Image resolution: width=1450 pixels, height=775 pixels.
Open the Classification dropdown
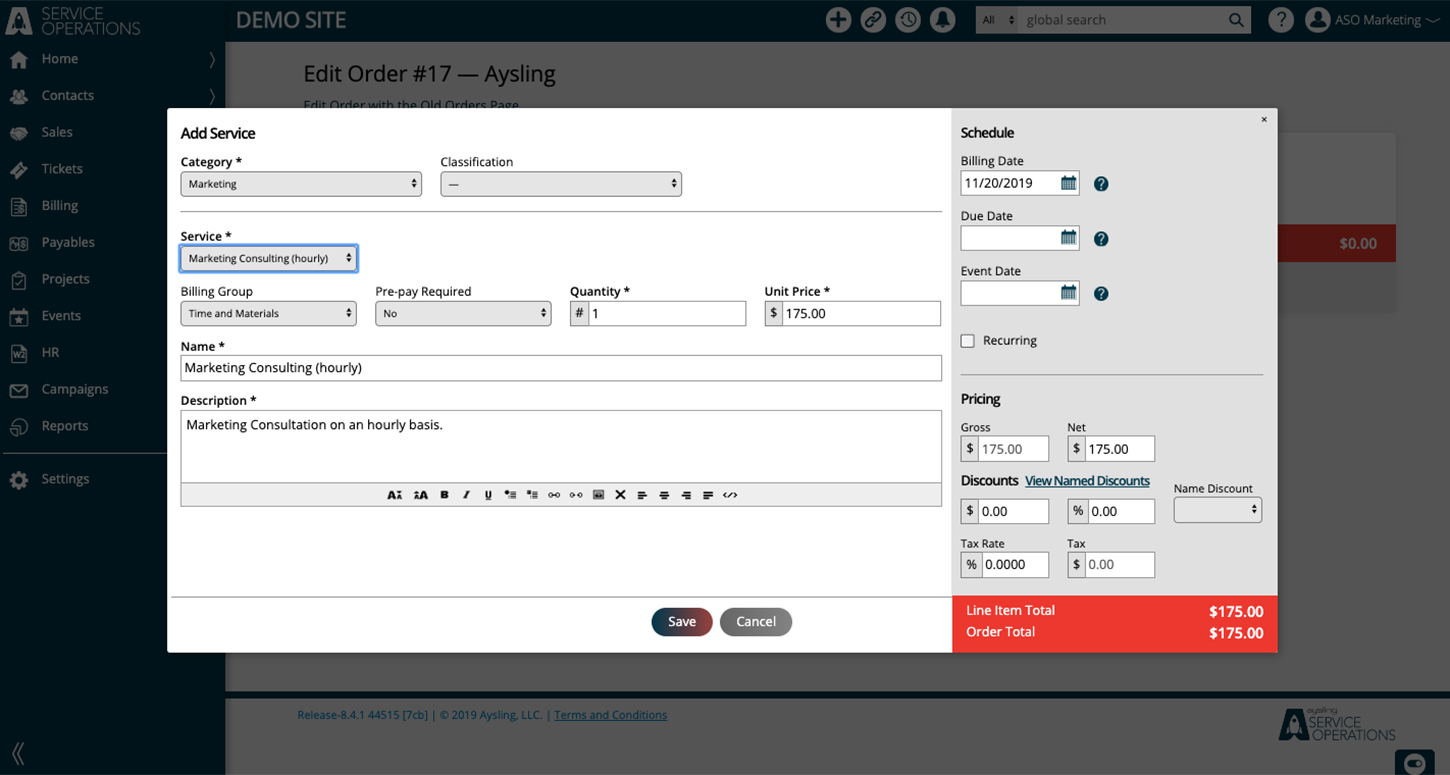[561, 184]
